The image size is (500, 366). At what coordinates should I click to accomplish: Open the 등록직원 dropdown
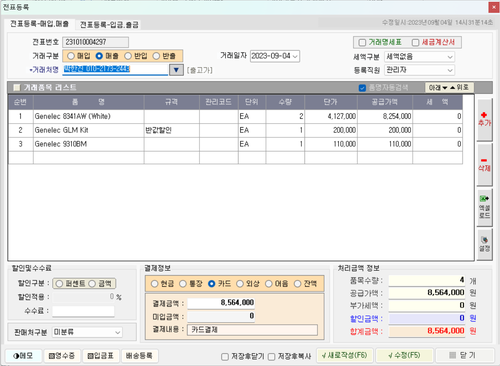(450, 70)
